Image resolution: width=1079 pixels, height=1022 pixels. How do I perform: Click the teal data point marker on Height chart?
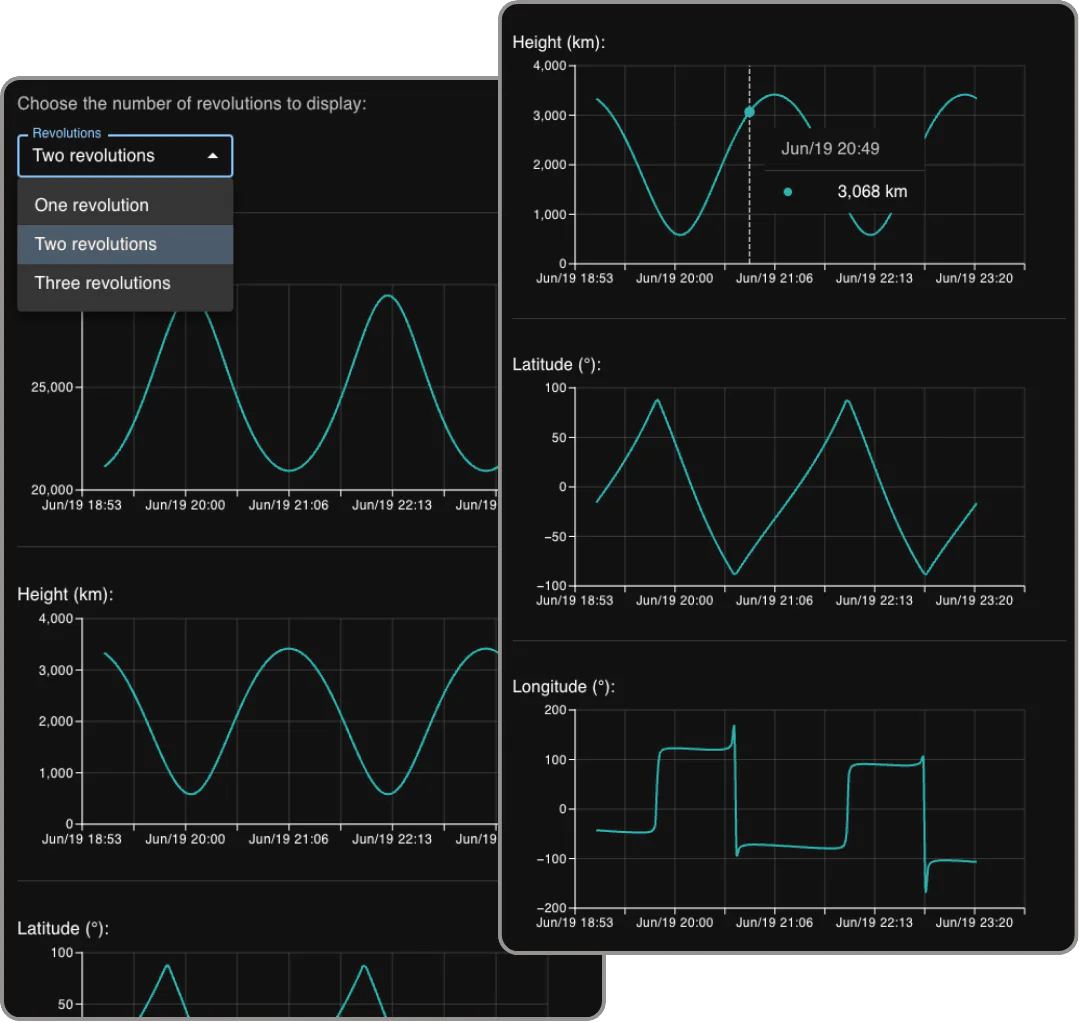point(749,112)
